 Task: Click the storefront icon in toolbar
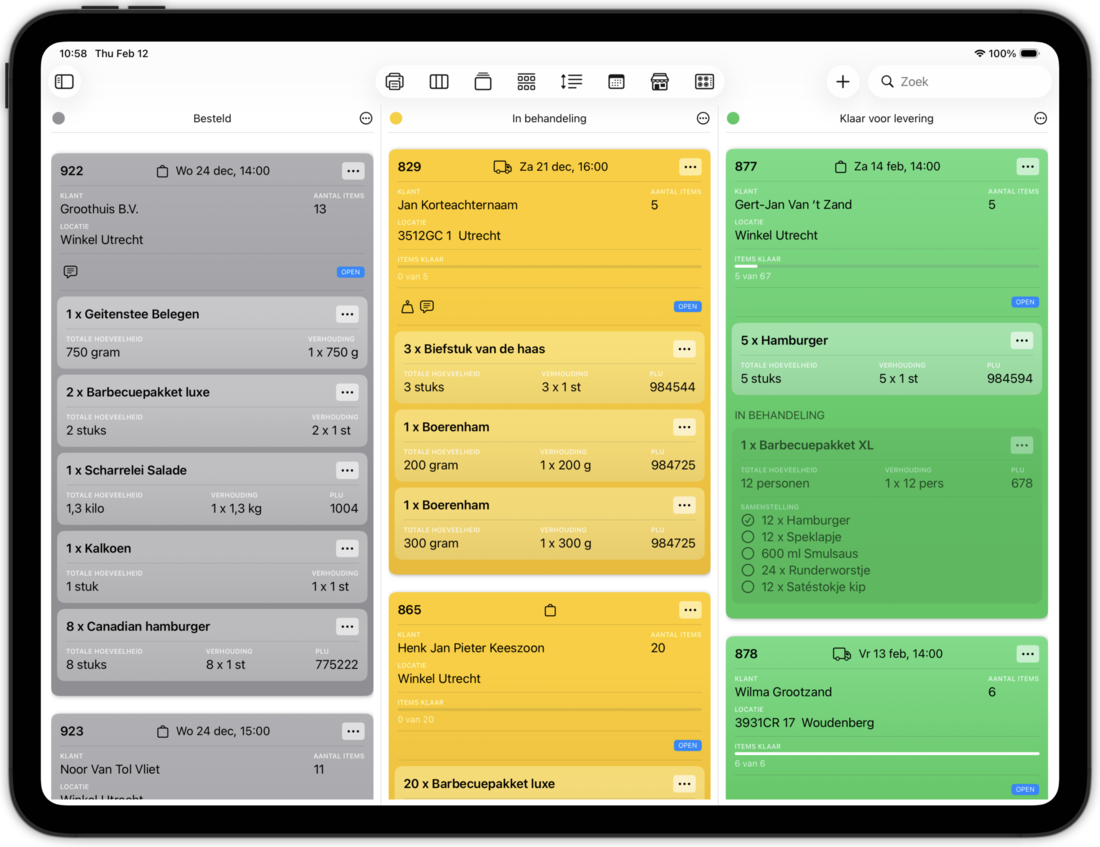(660, 82)
